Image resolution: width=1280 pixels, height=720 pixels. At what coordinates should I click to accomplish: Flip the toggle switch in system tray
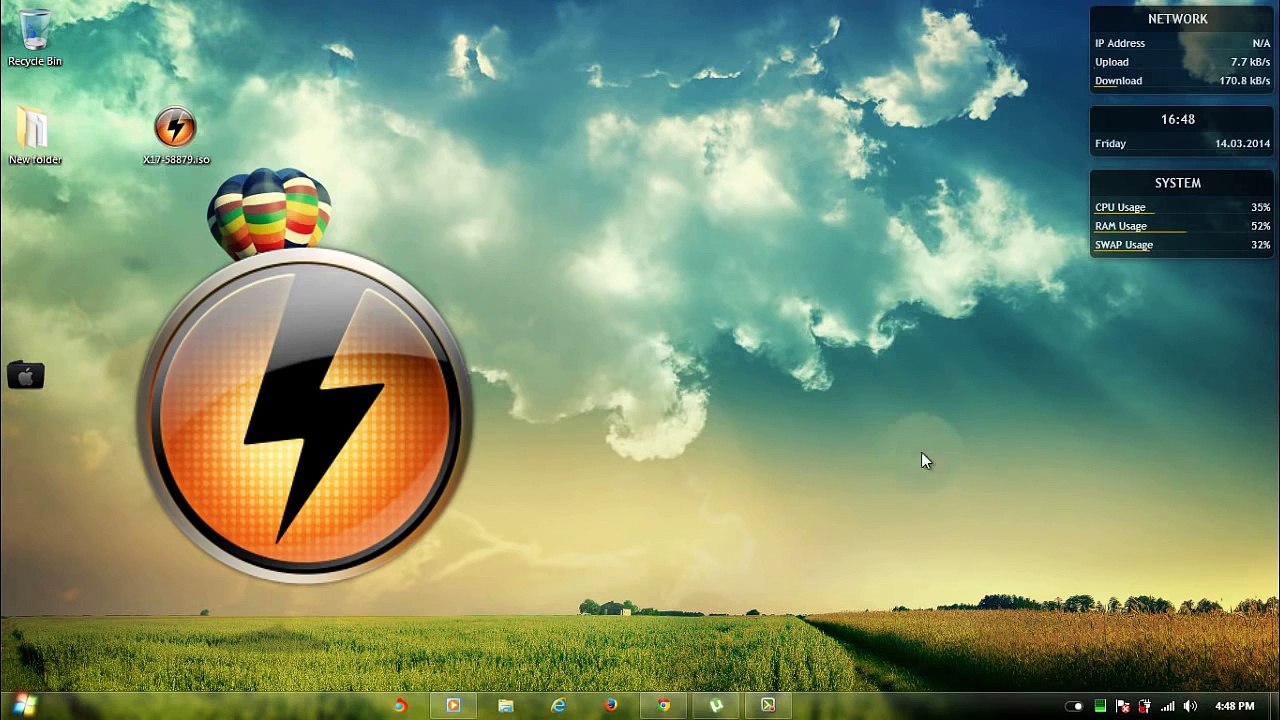coord(1074,707)
